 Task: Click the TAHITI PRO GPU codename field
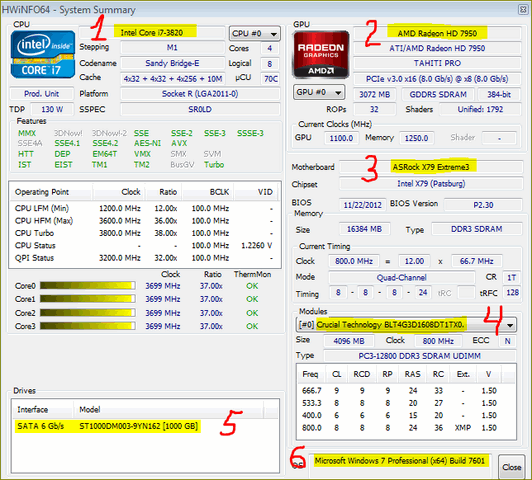point(437,63)
